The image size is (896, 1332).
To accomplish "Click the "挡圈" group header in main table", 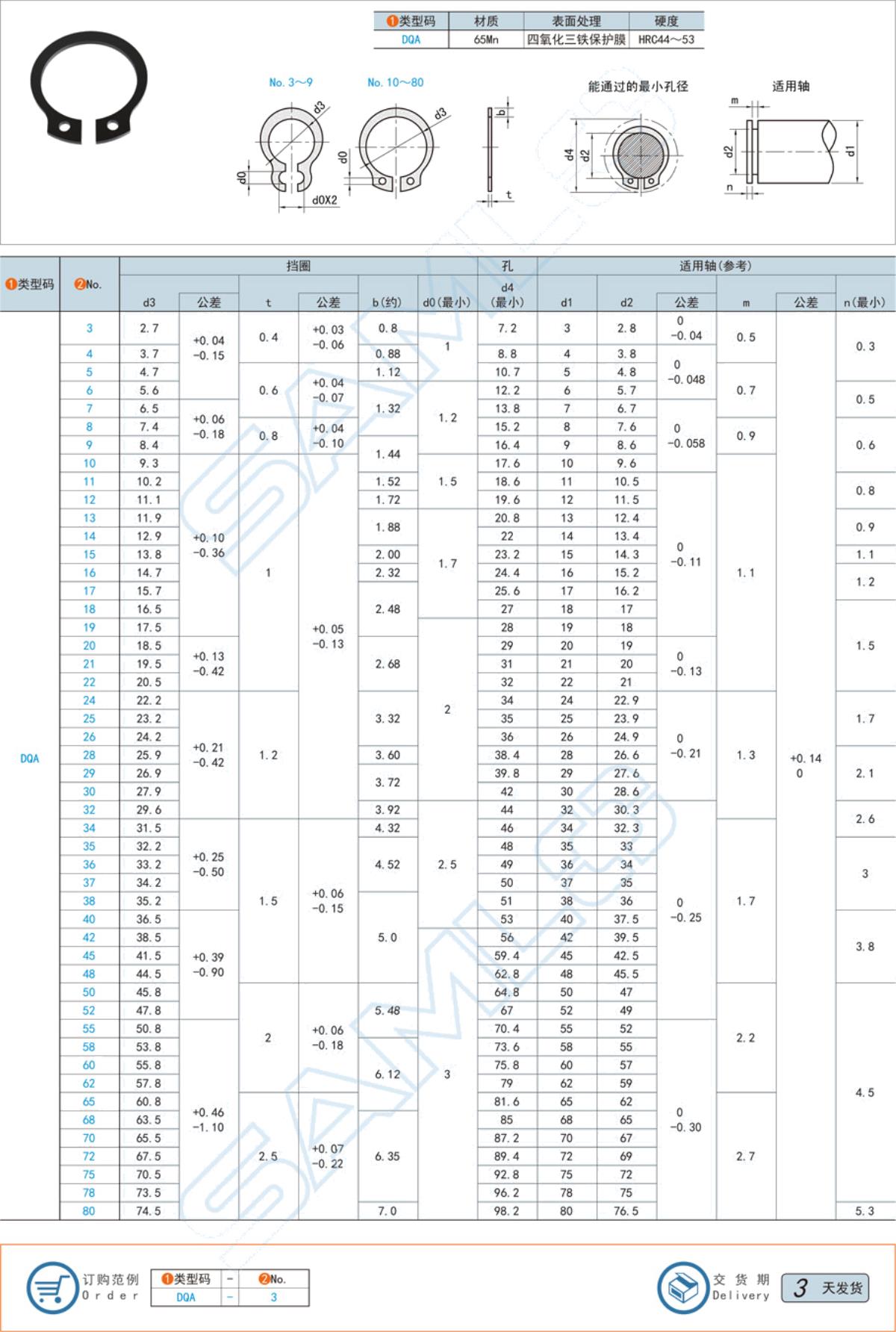I will click(299, 266).
